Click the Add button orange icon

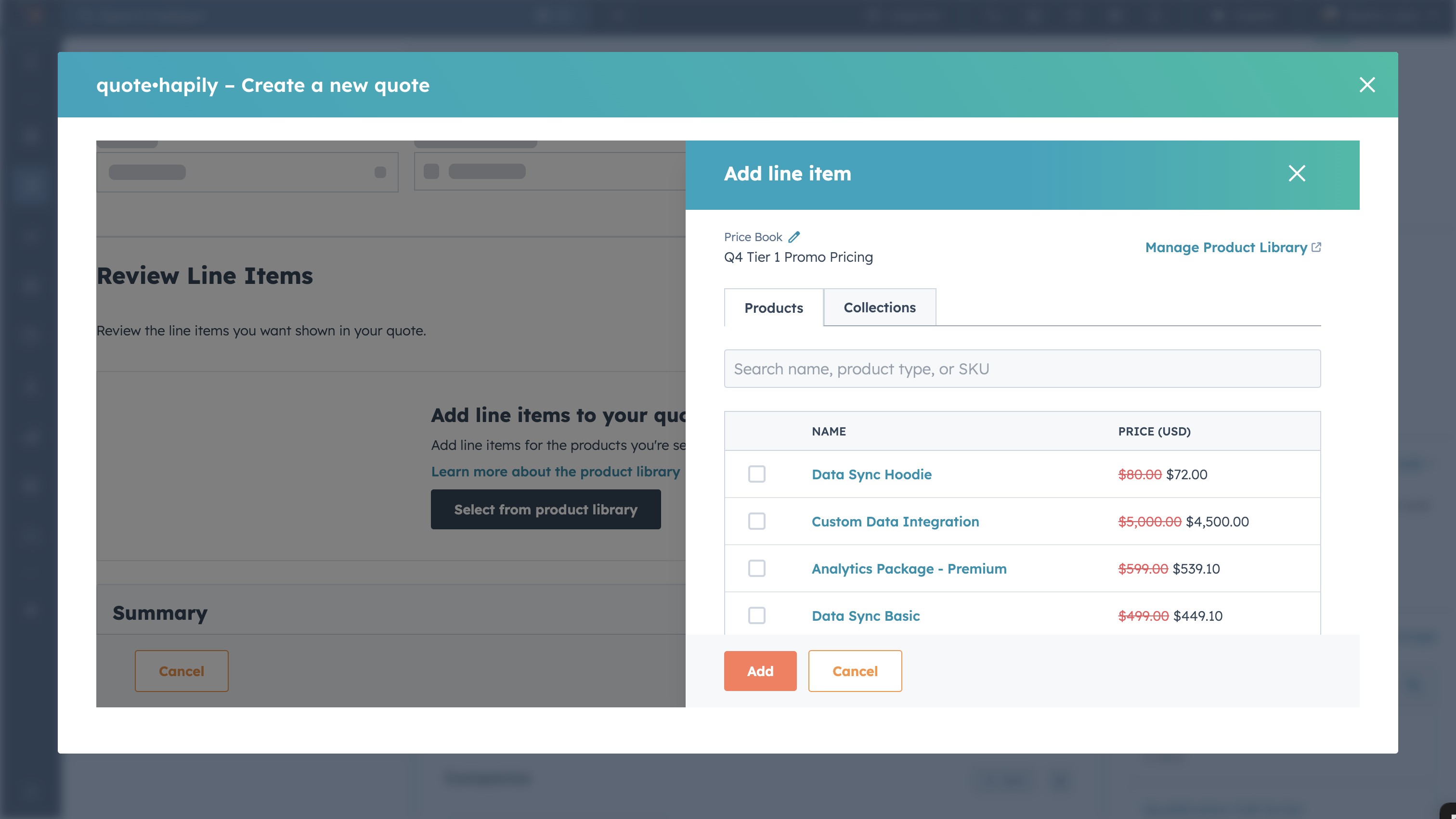point(760,670)
